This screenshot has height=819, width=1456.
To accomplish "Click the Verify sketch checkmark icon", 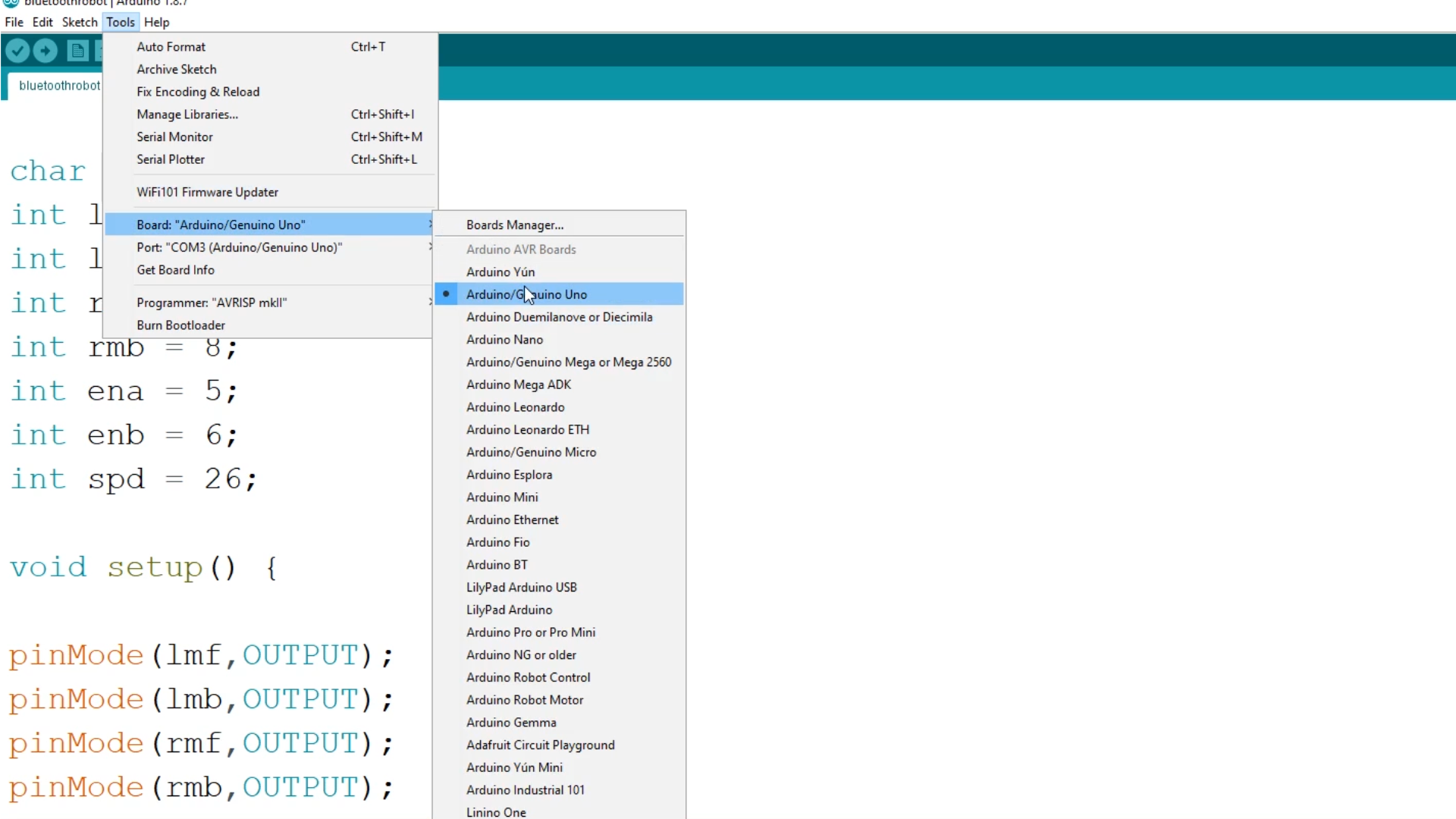I will (17, 51).
